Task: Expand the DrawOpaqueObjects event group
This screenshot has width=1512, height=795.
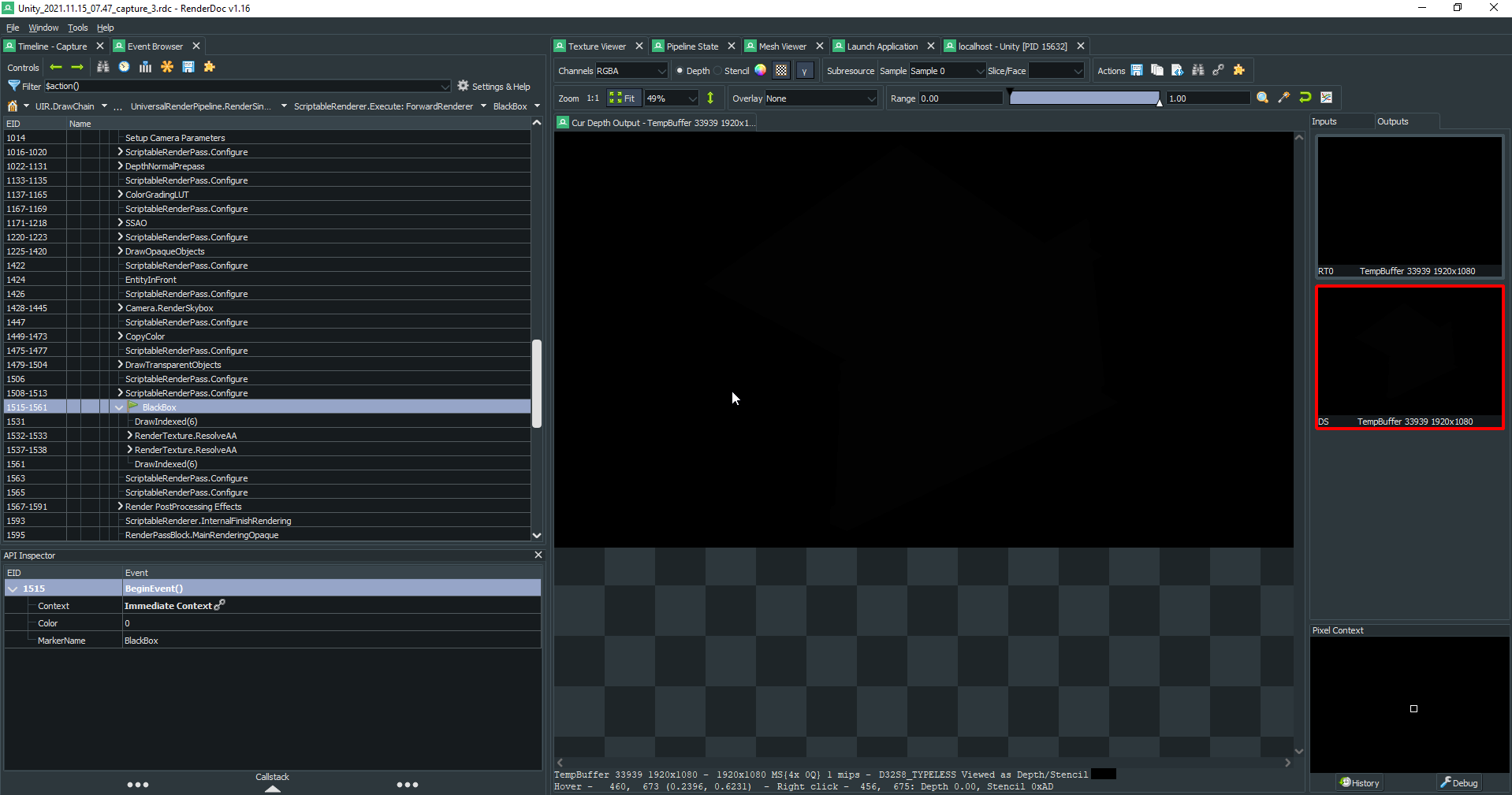Action: point(120,251)
